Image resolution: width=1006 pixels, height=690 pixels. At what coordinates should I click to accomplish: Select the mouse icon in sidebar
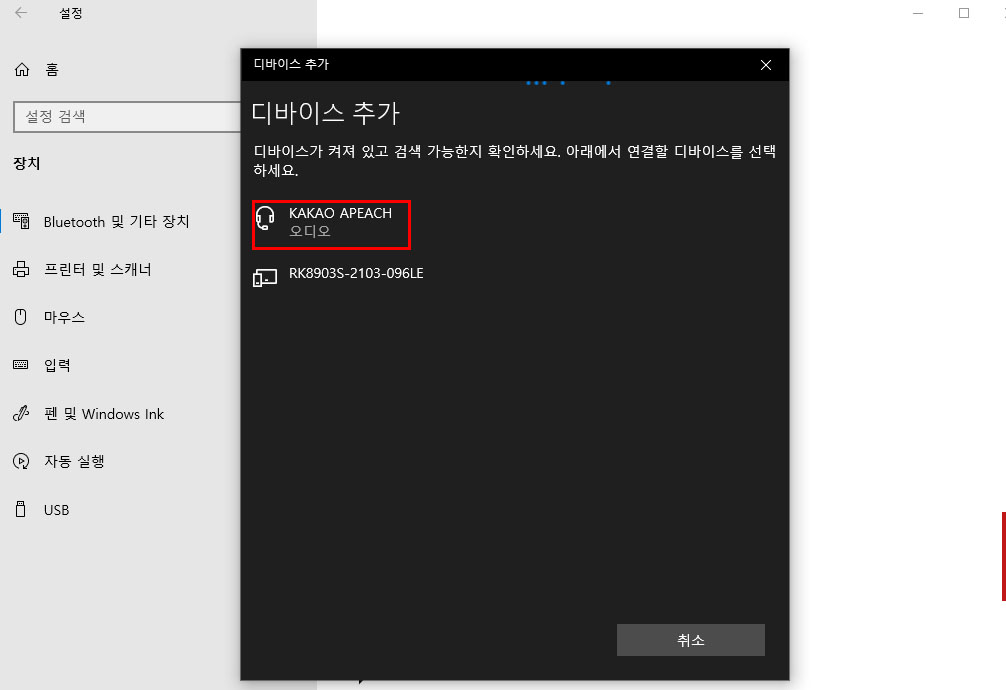click(21, 317)
